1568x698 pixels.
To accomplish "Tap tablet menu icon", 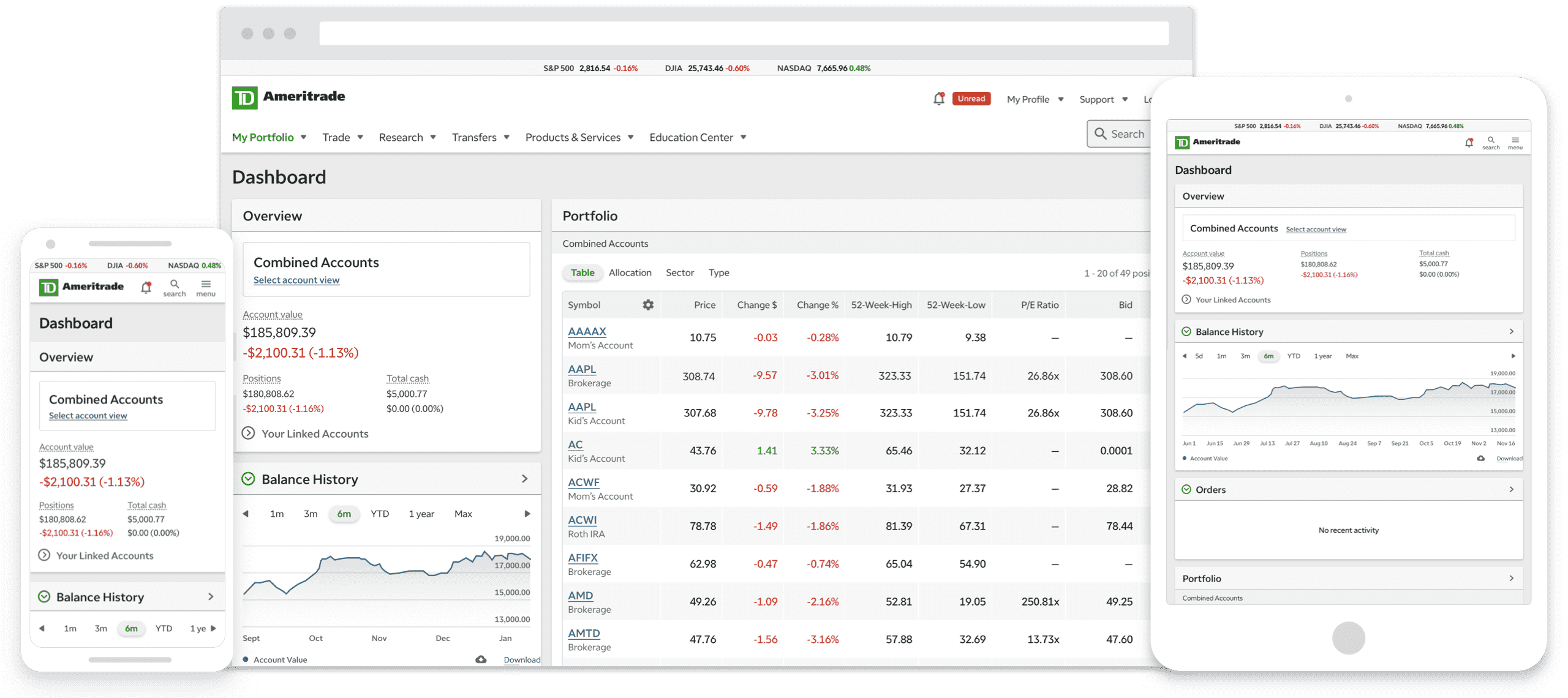I will tap(1515, 143).
